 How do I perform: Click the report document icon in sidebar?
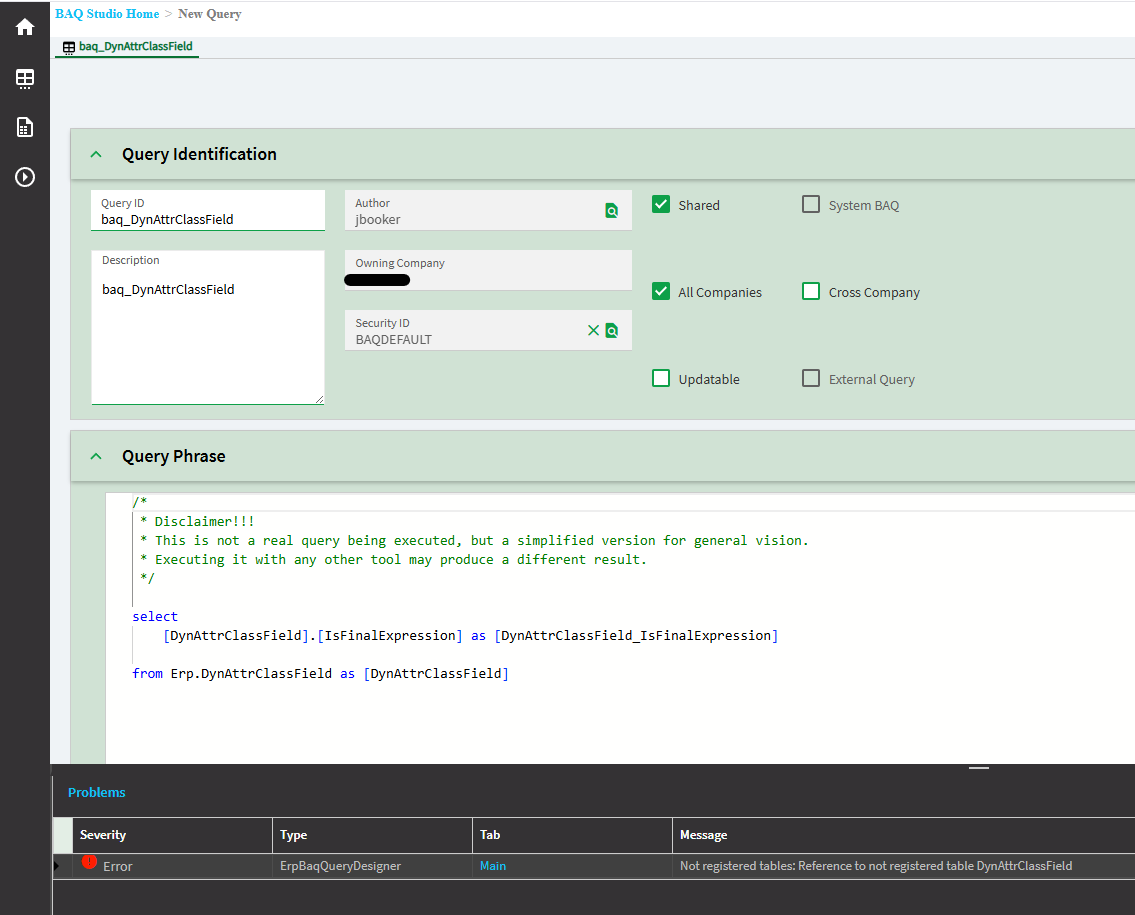click(25, 127)
